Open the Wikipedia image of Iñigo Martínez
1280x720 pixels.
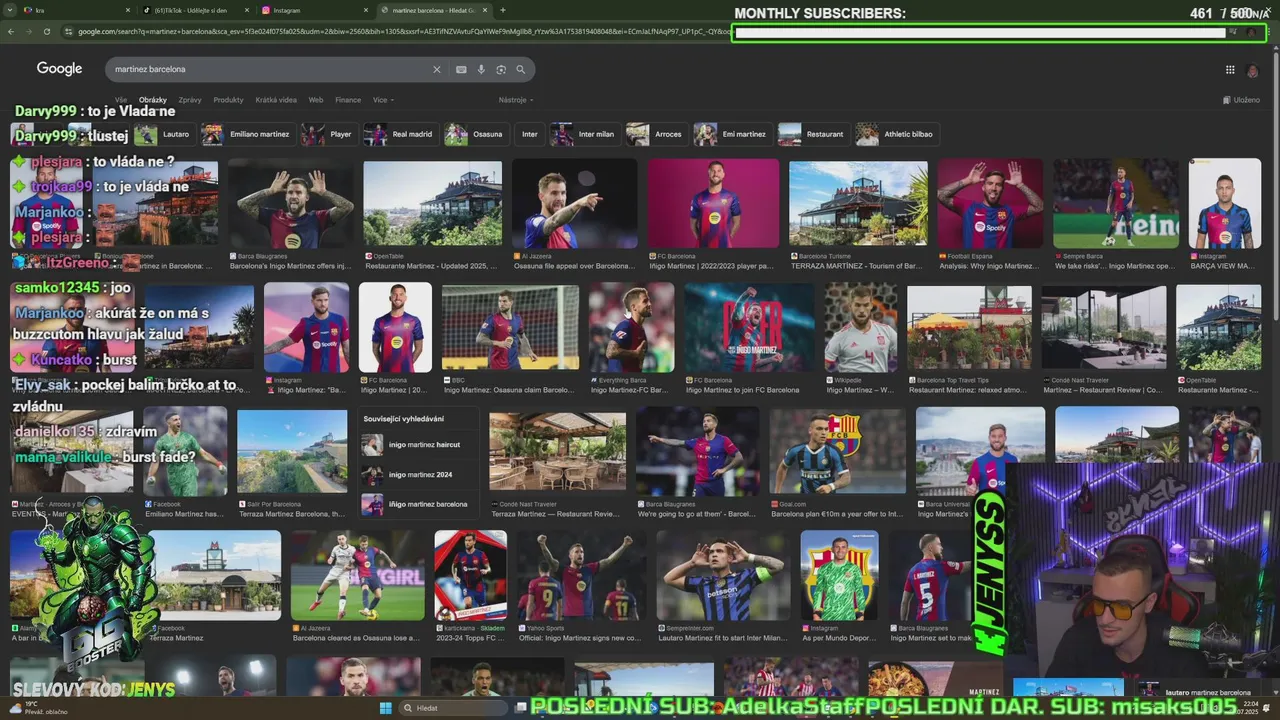tap(861, 328)
